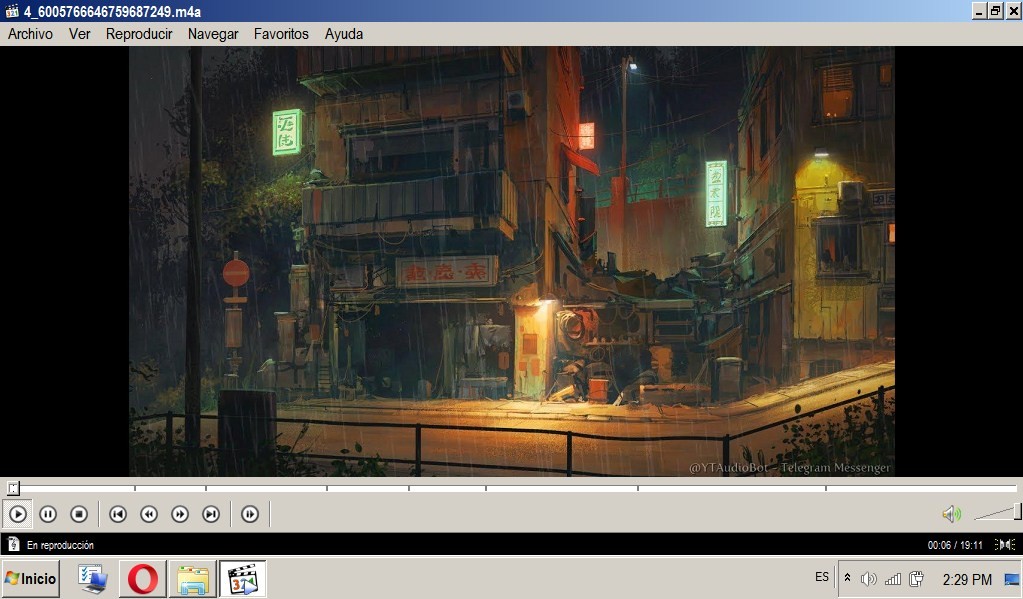Screen dimensions: 1023x599
Task: Click the video artwork display area
Action: [512, 261]
